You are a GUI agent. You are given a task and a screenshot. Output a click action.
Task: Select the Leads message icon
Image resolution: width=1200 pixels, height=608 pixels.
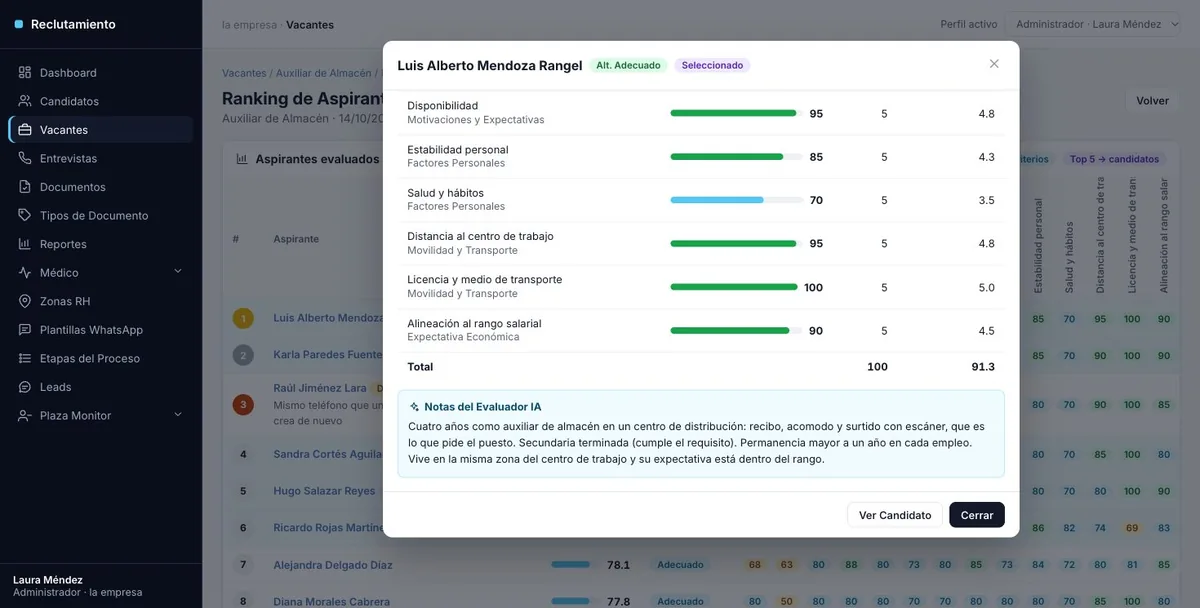point(25,387)
